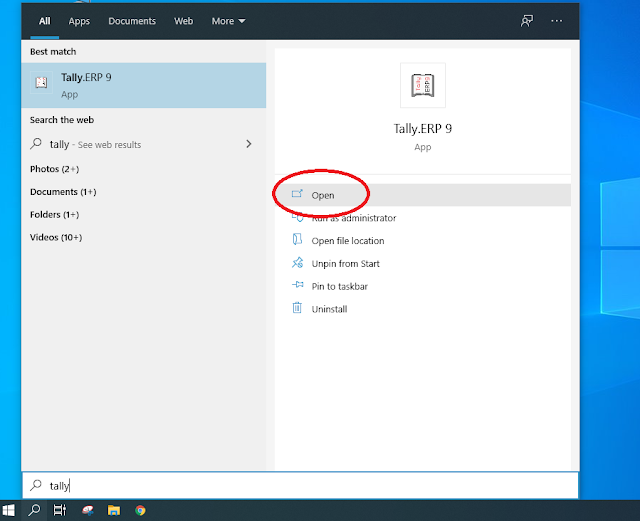This screenshot has width=640, height=521.
Task: Open the Windows Start menu
Action: tap(9, 510)
